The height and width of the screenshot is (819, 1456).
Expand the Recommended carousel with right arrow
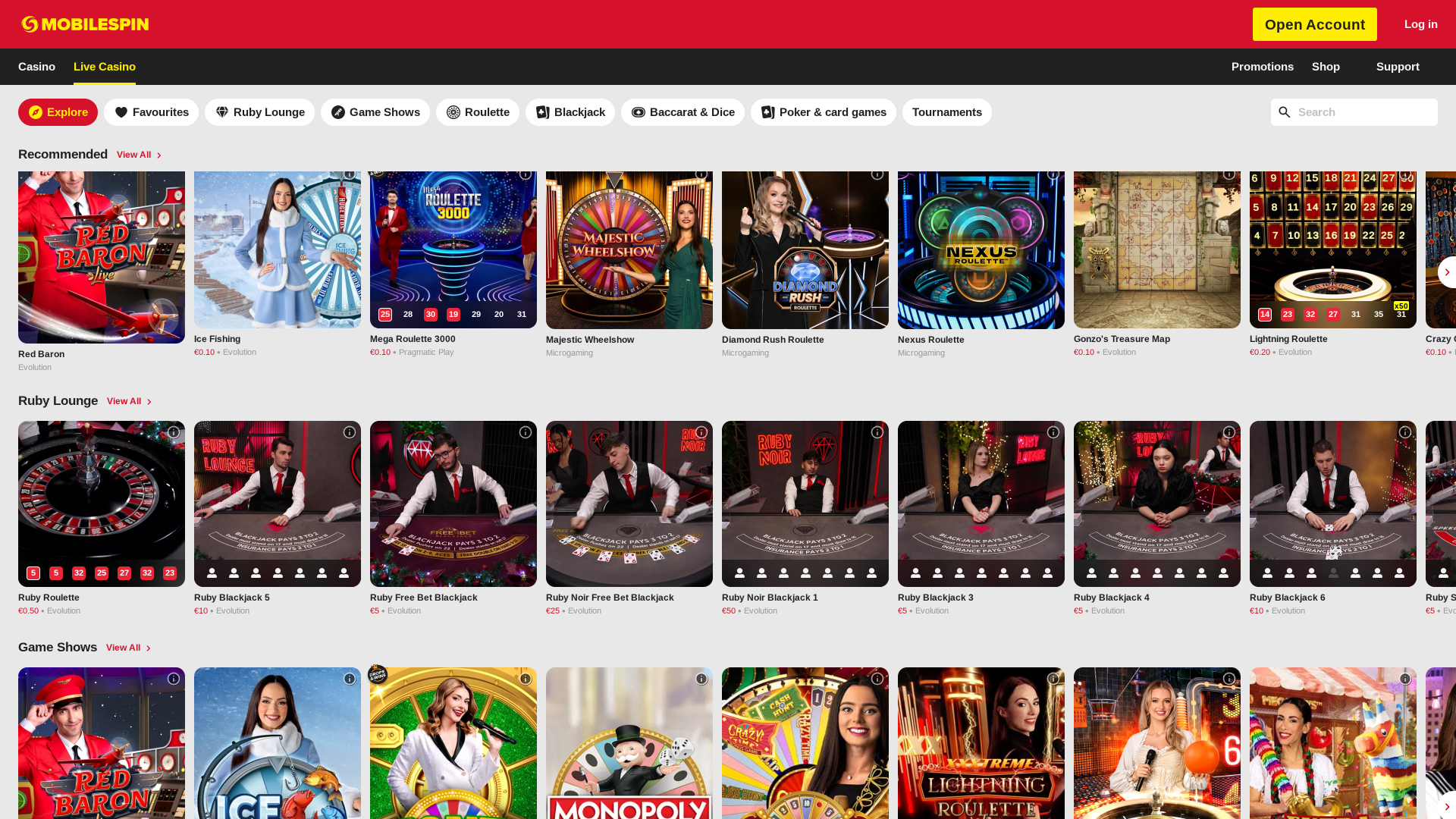(x=1447, y=272)
